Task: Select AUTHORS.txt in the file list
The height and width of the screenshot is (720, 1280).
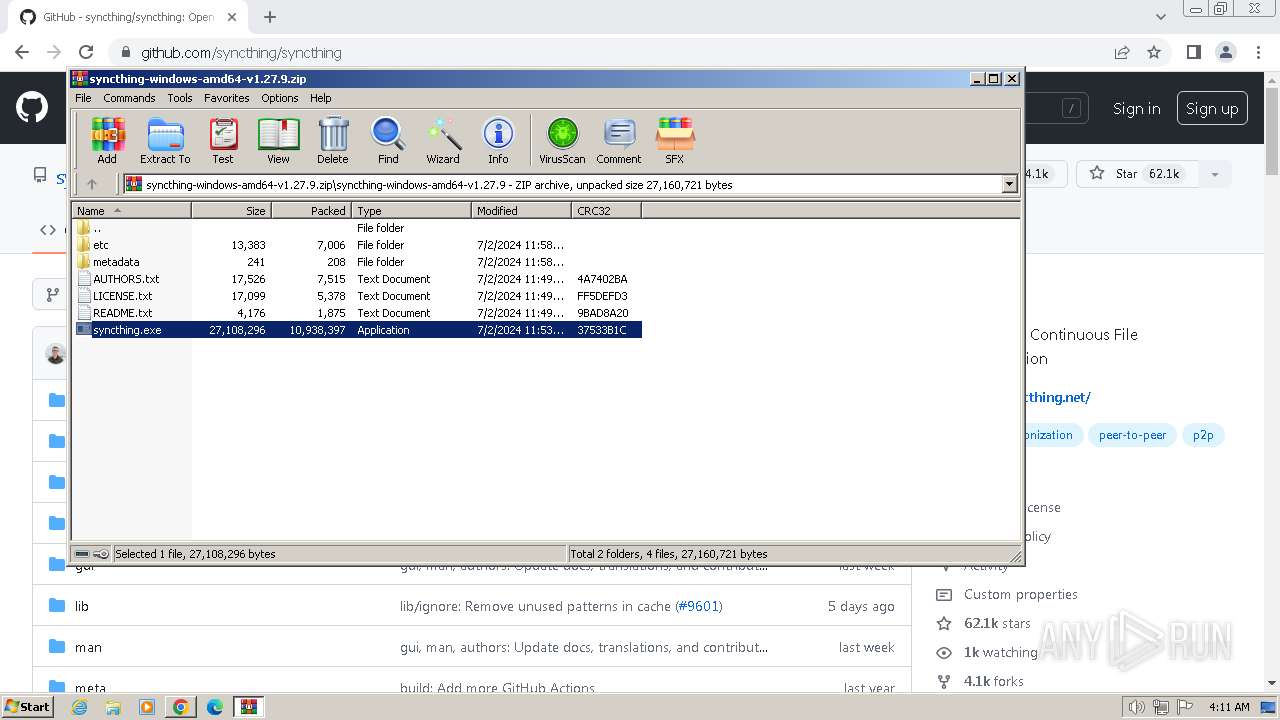Action: 358,279
